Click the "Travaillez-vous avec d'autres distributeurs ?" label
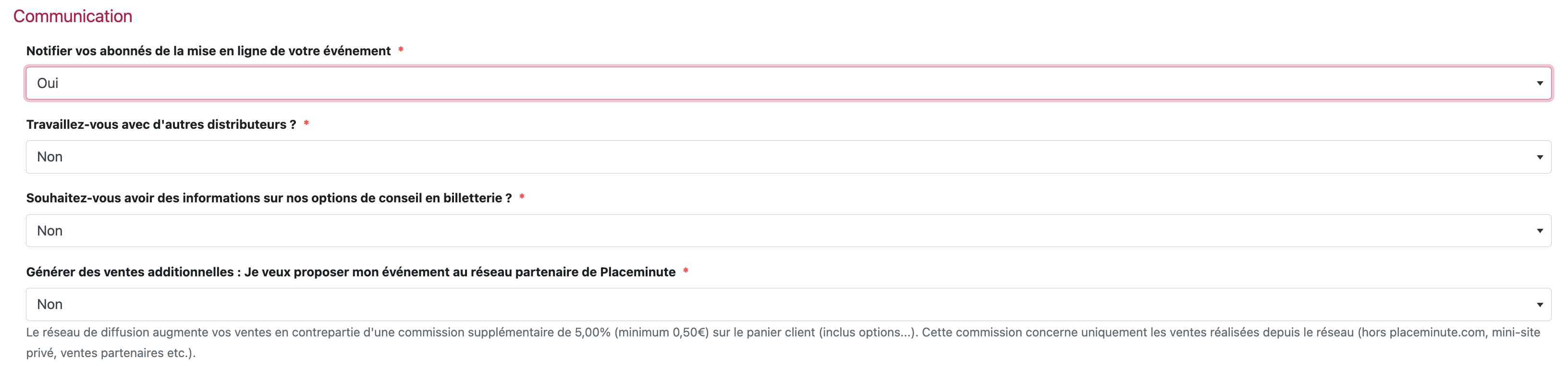The image size is (1568, 372). pos(161,125)
